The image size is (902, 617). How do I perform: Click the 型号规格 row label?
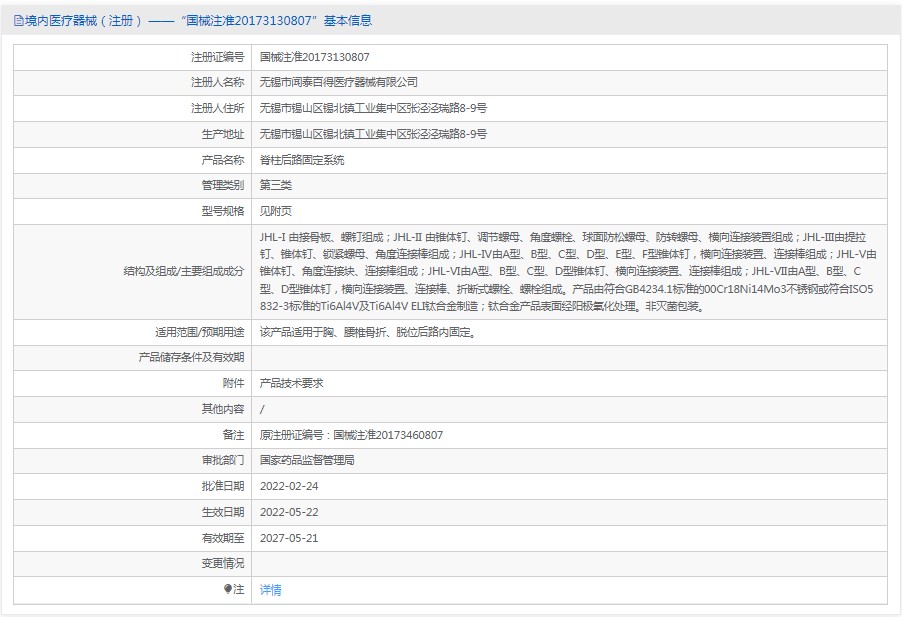pyautogui.click(x=223, y=211)
